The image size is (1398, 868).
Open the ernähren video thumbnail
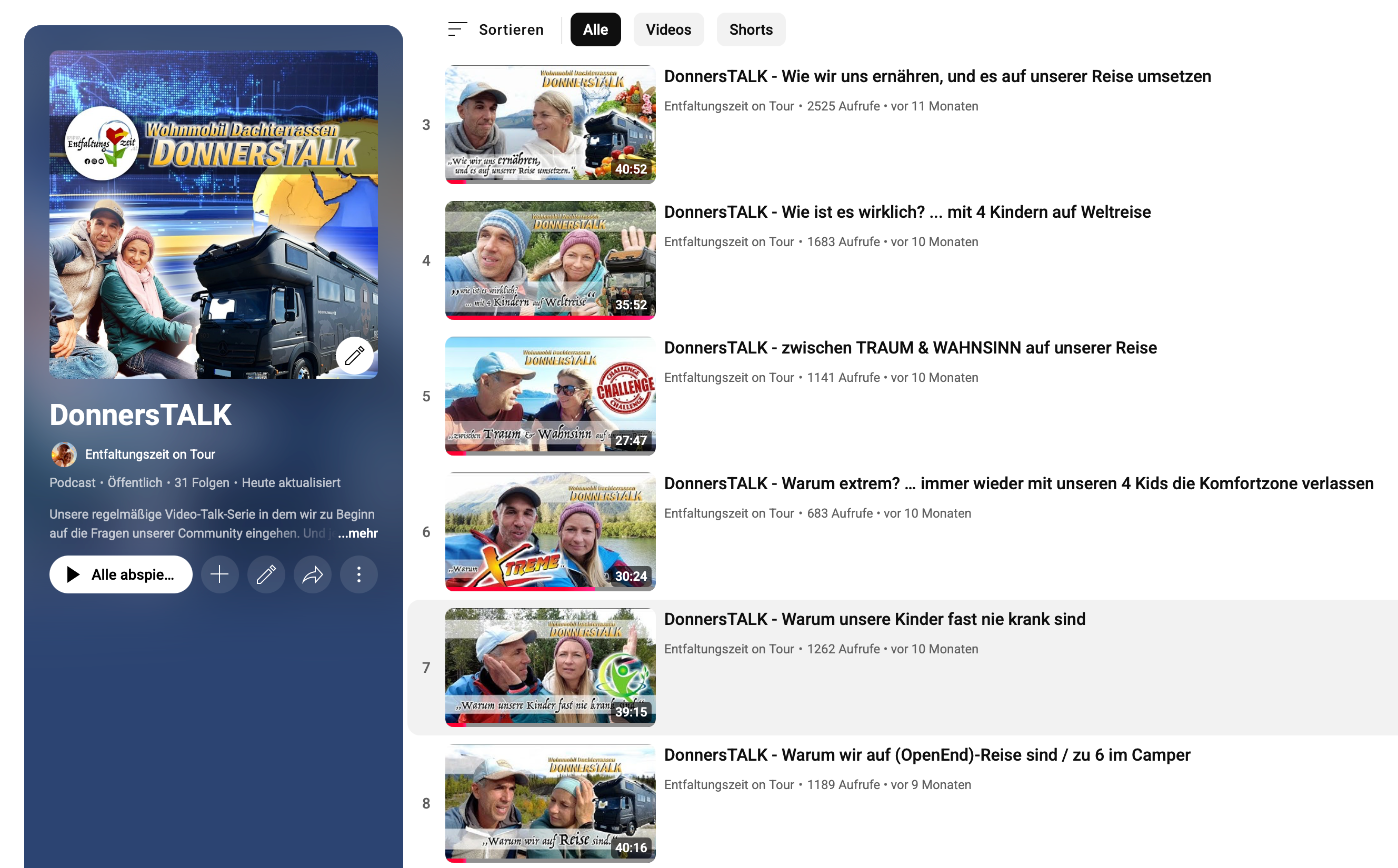click(550, 124)
